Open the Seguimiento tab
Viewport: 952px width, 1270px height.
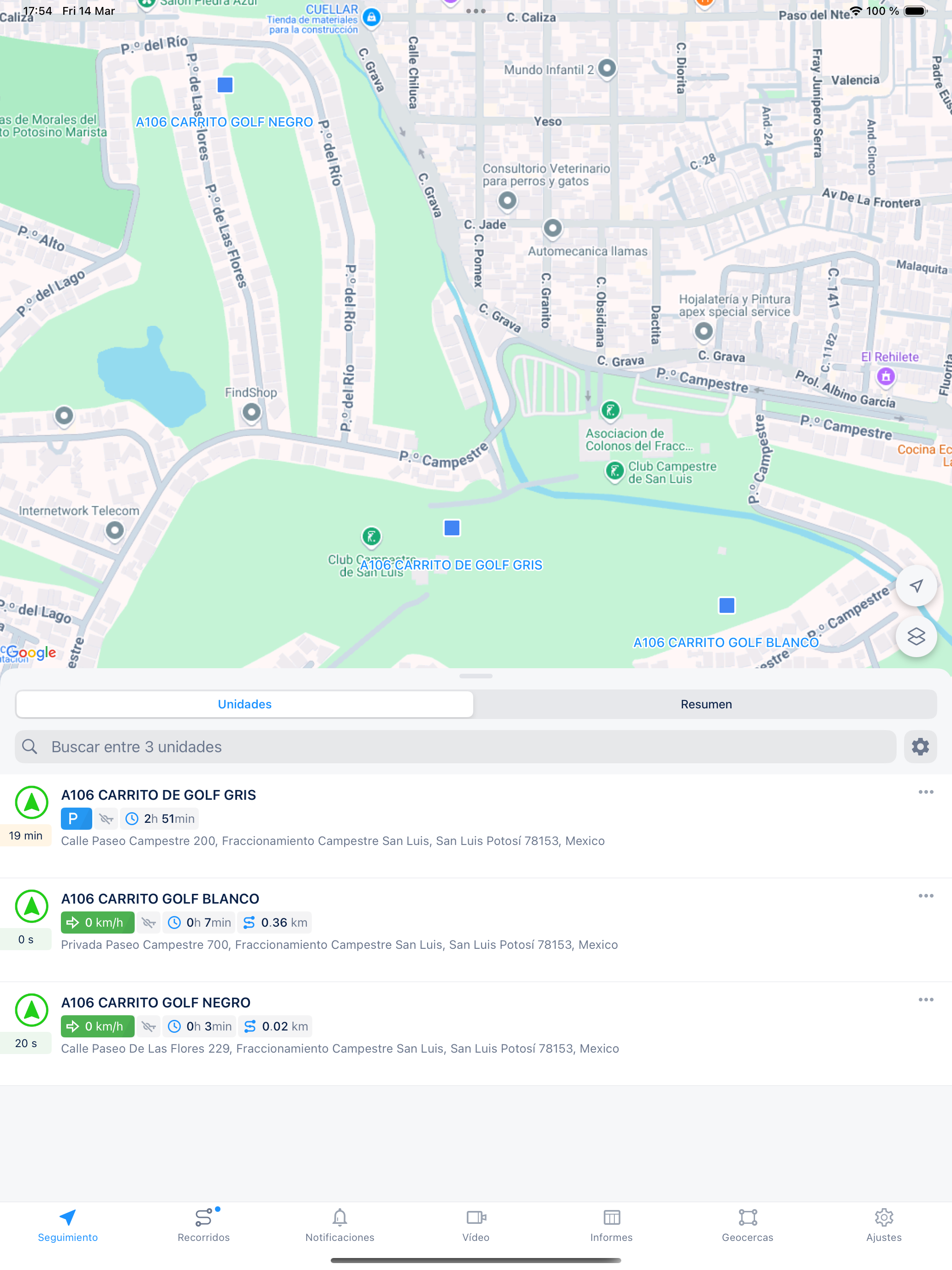68,1225
